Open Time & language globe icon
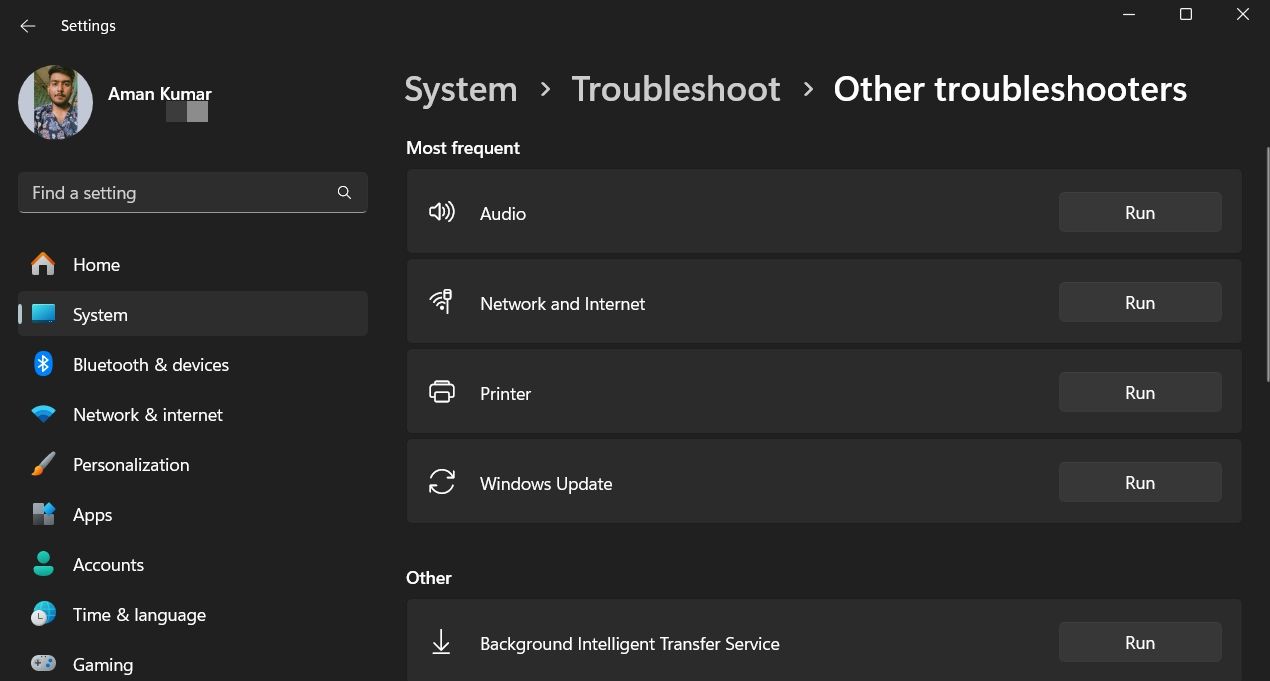The image size is (1270, 681). tap(43, 614)
